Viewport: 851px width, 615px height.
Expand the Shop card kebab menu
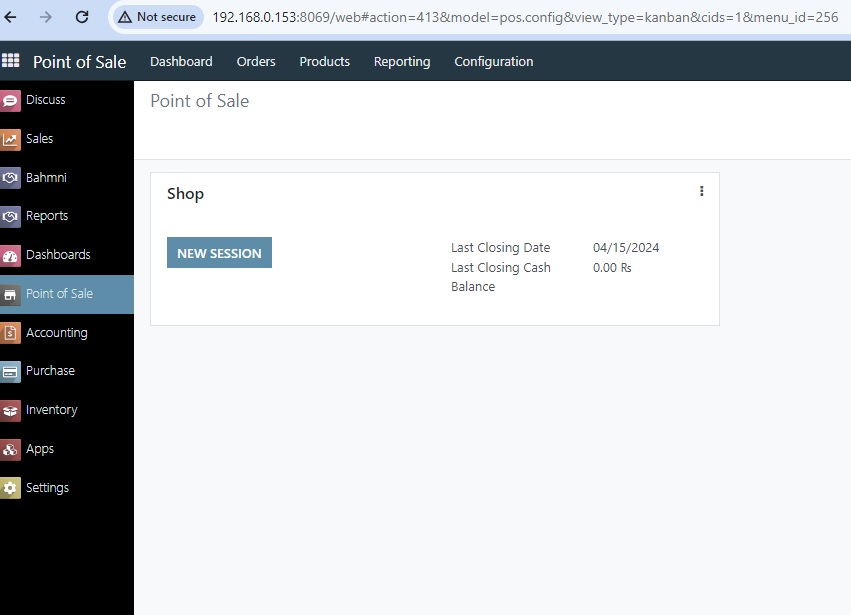pyautogui.click(x=701, y=191)
